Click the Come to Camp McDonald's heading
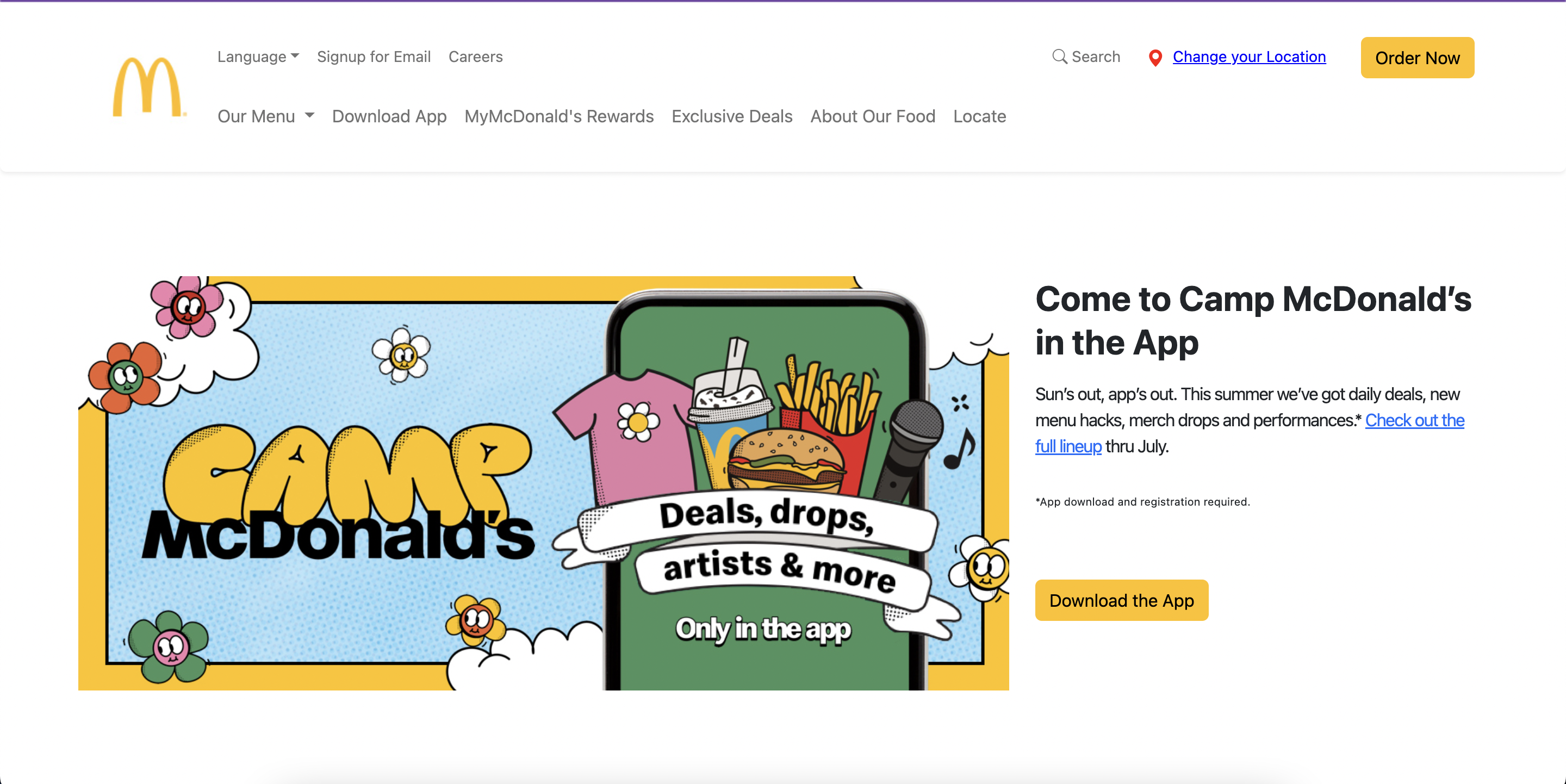The height and width of the screenshot is (784, 1566). pos(1253,320)
